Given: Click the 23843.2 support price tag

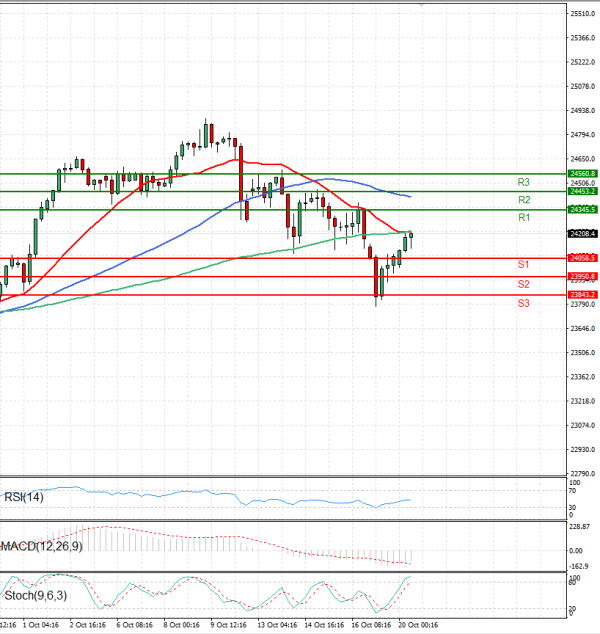Looking at the screenshot, I should click(x=581, y=295).
